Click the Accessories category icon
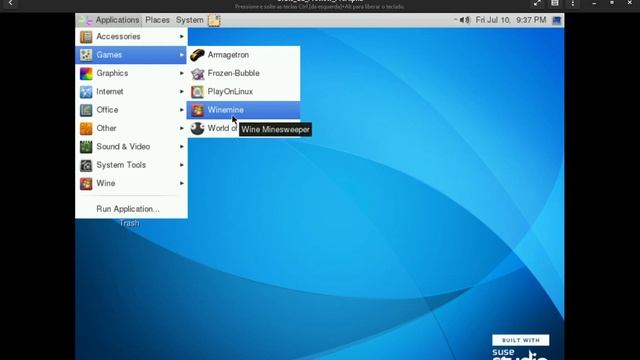 pyautogui.click(x=86, y=37)
